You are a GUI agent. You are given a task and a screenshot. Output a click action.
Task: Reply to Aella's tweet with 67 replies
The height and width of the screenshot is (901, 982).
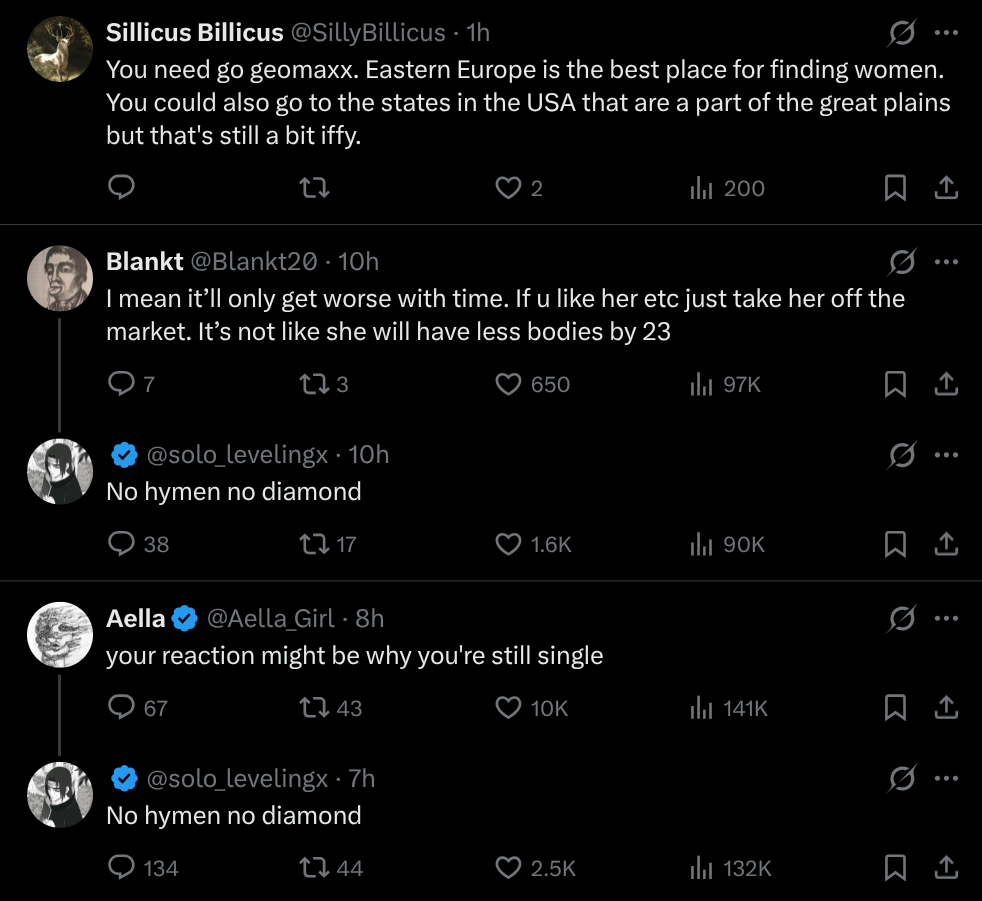click(121, 708)
